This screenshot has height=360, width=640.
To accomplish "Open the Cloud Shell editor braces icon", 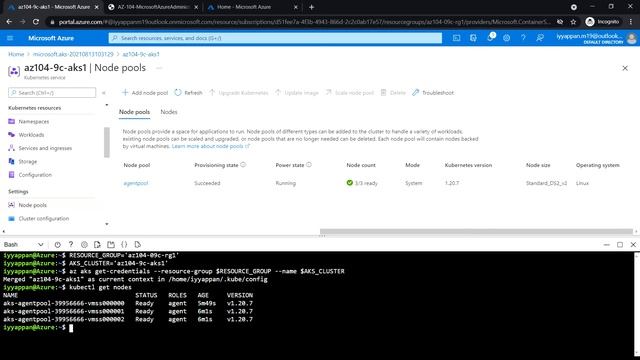I will pyautogui.click(x=124, y=244).
